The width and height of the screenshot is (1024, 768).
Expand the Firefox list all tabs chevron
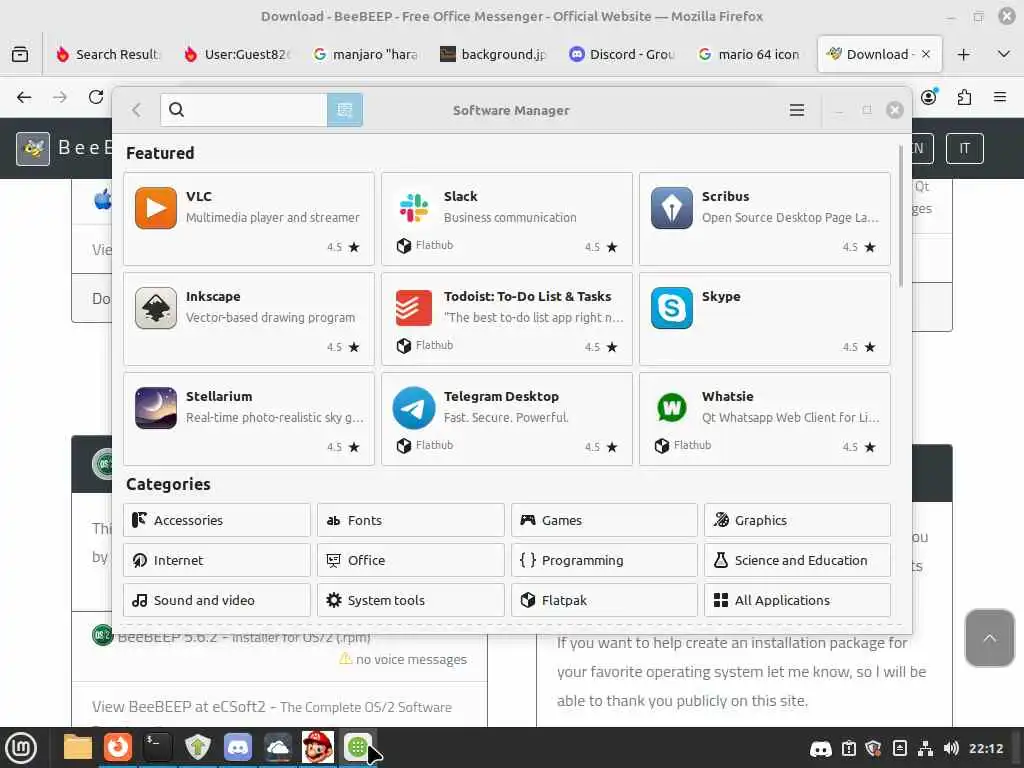pyautogui.click(x=1004, y=54)
